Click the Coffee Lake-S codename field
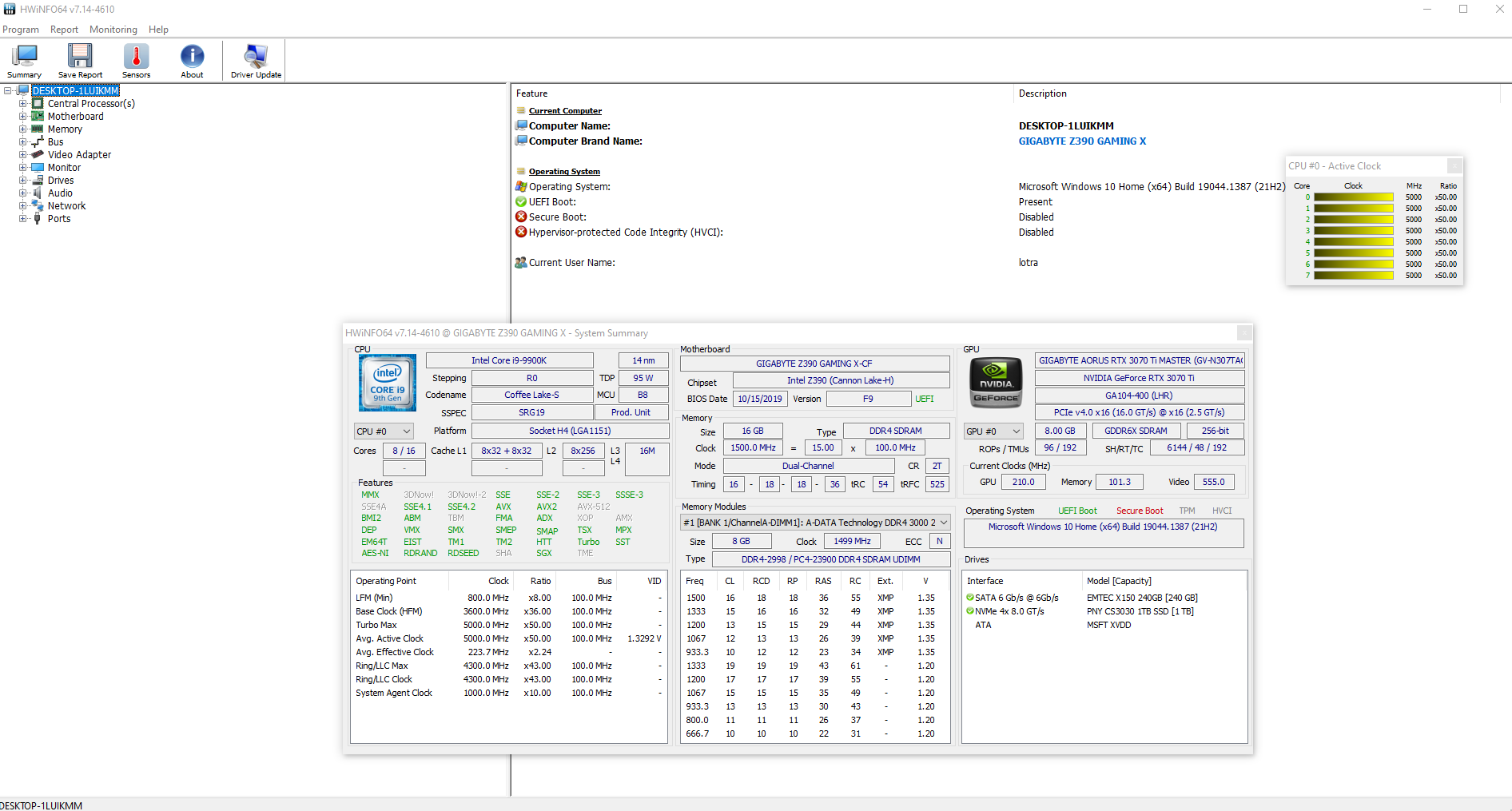1512x811 pixels. click(x=531, y=395)
